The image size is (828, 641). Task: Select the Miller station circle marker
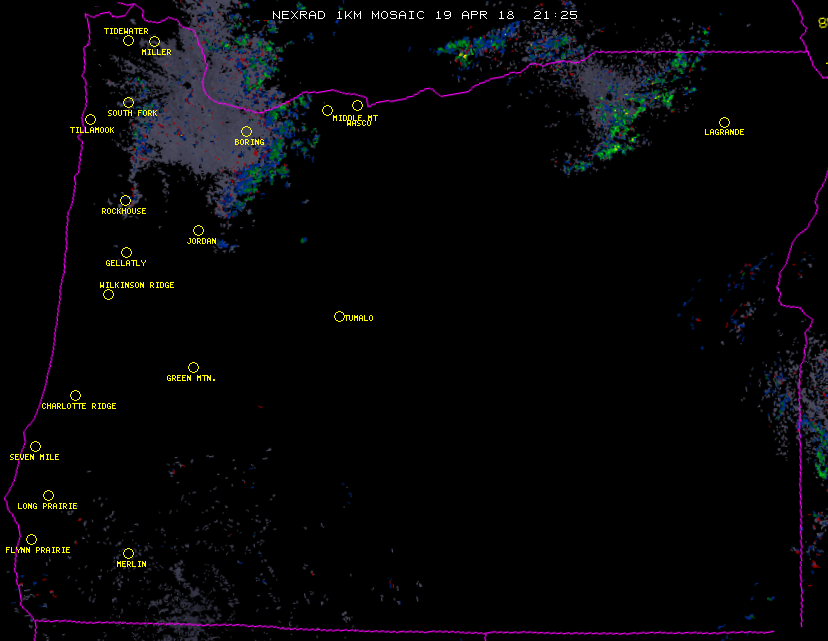tap(154, 42)
